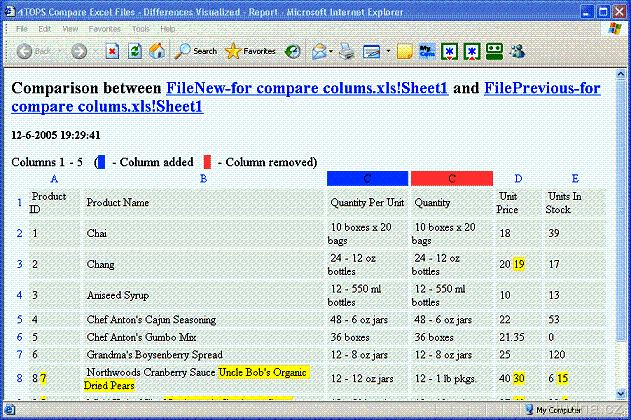Screen dimensions: 631x420
Task: Select 'Uncle Bob's Organic' highlighted text
Action: point(262,372)
